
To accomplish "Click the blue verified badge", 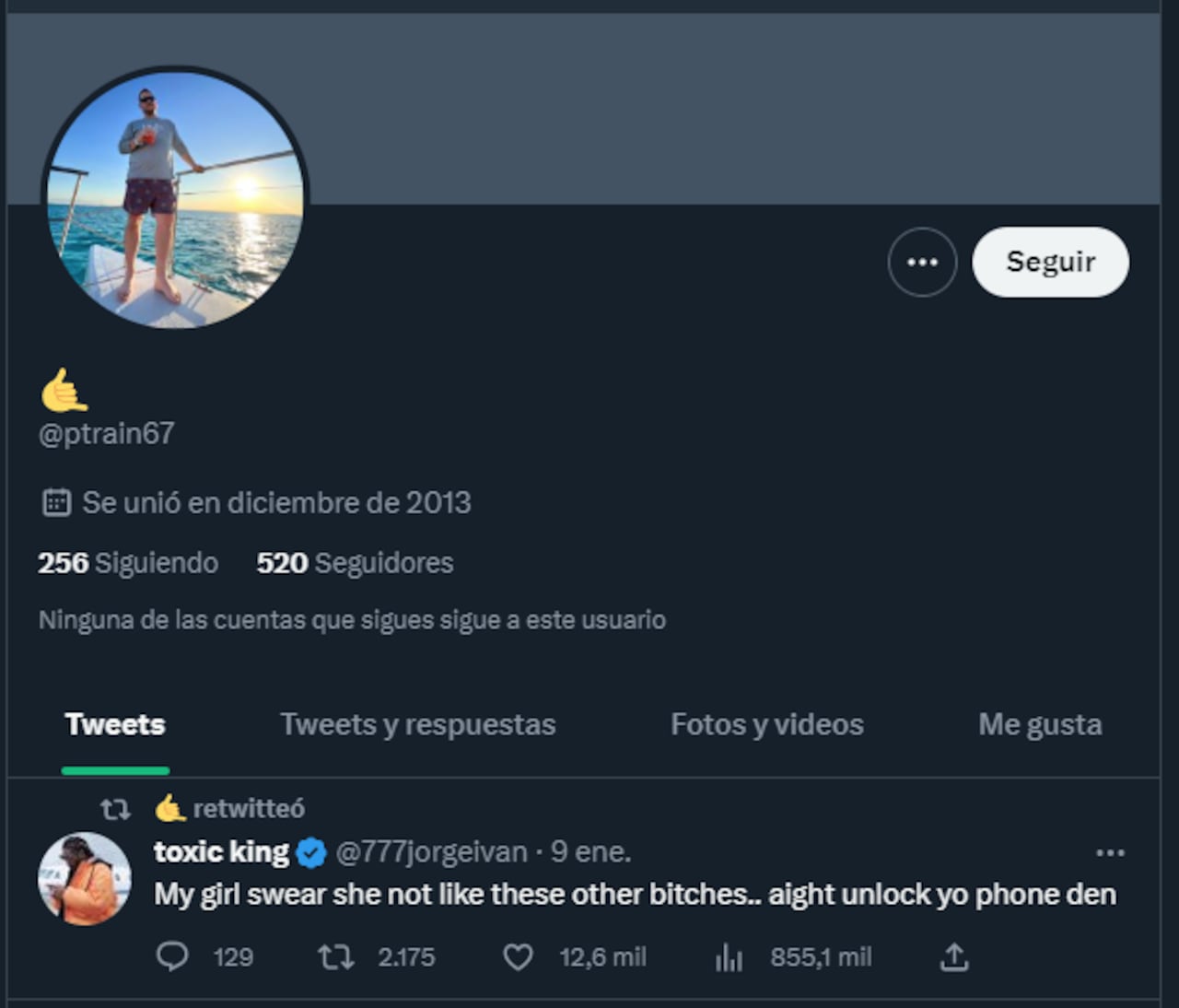I will [312, 853].
